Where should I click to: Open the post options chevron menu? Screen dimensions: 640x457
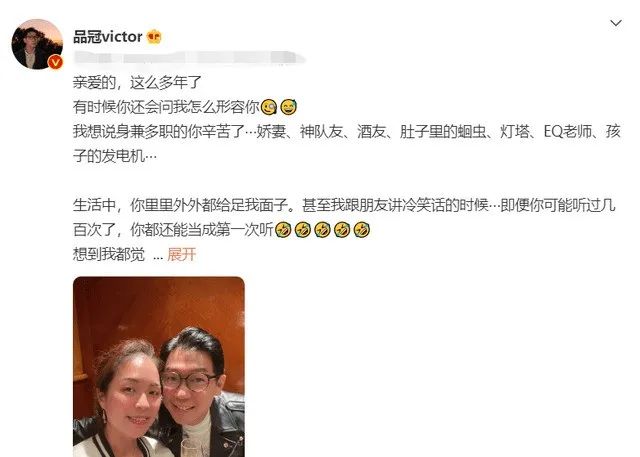(616, 23)
